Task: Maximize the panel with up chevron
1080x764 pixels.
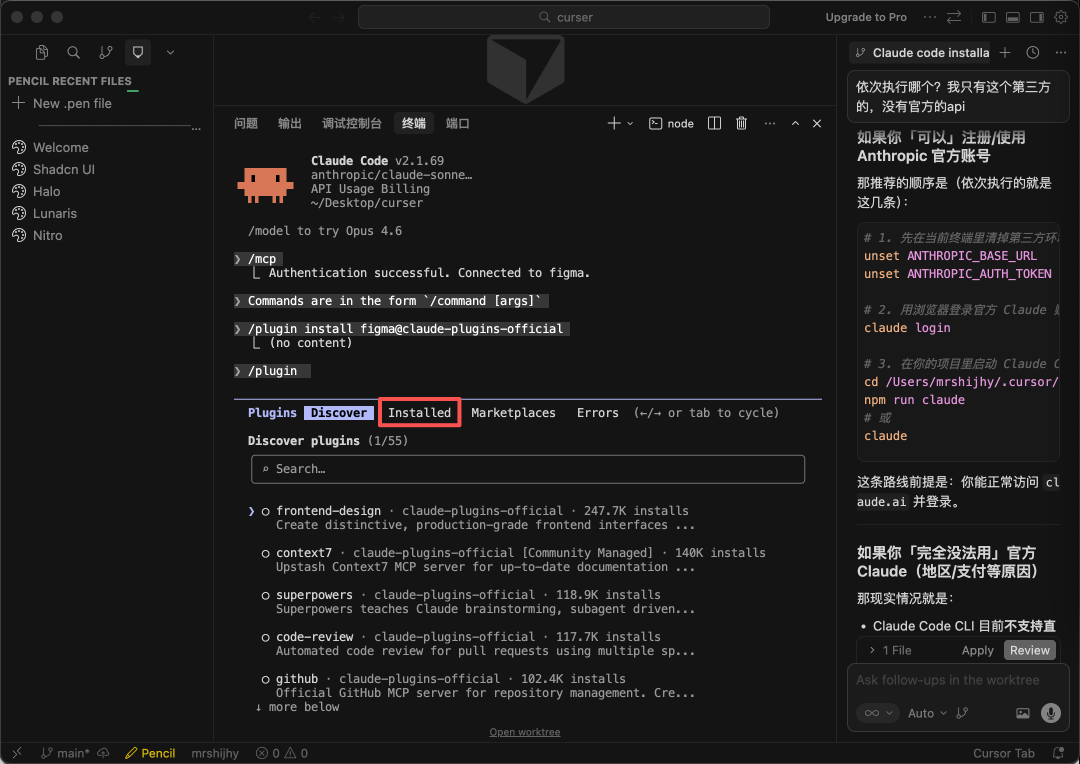Action: [x=795, y=123]
